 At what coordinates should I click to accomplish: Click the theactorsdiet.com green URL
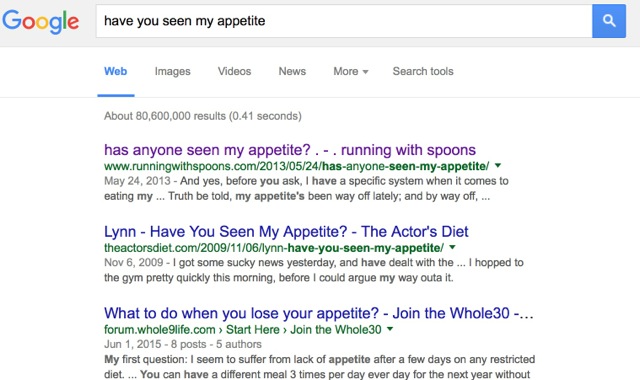click(274, 248)
